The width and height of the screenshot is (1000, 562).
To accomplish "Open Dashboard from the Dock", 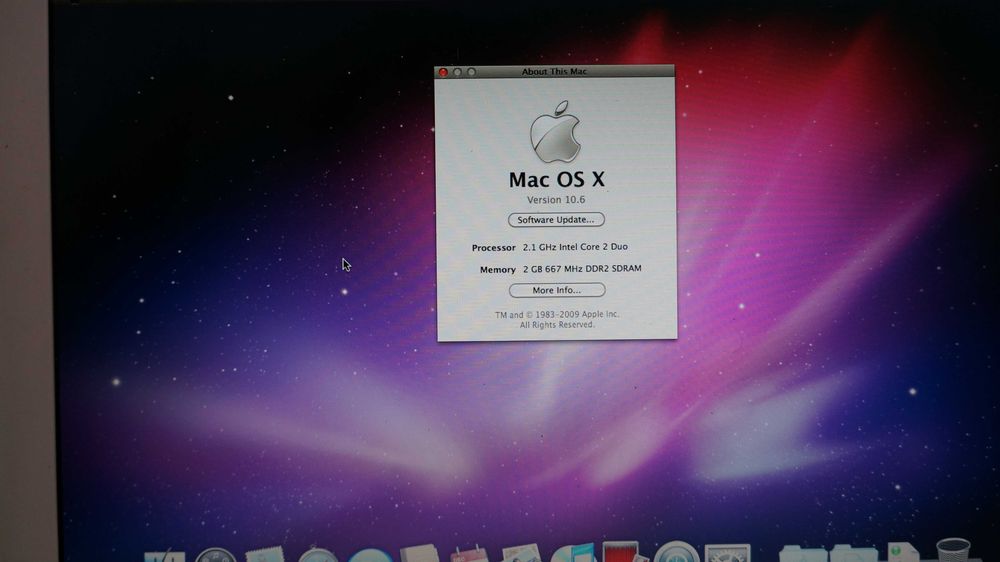I will pos(216,555).
